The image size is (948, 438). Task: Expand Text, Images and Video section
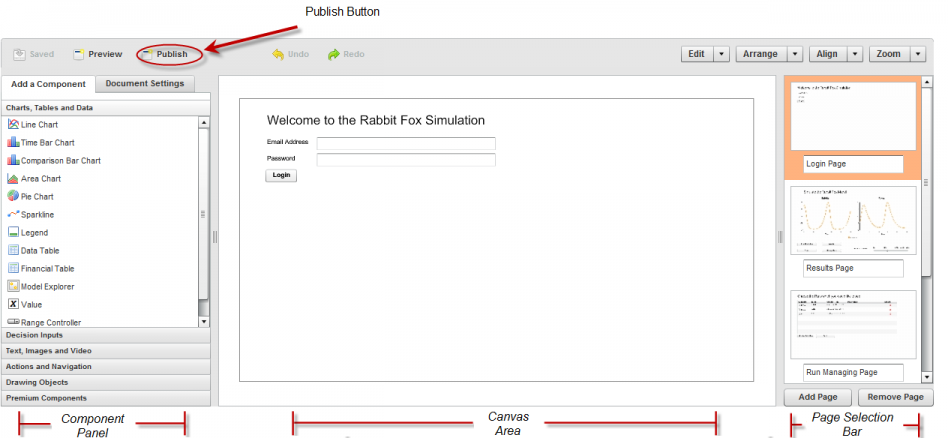pyautogui.click(x=106, y=351)
